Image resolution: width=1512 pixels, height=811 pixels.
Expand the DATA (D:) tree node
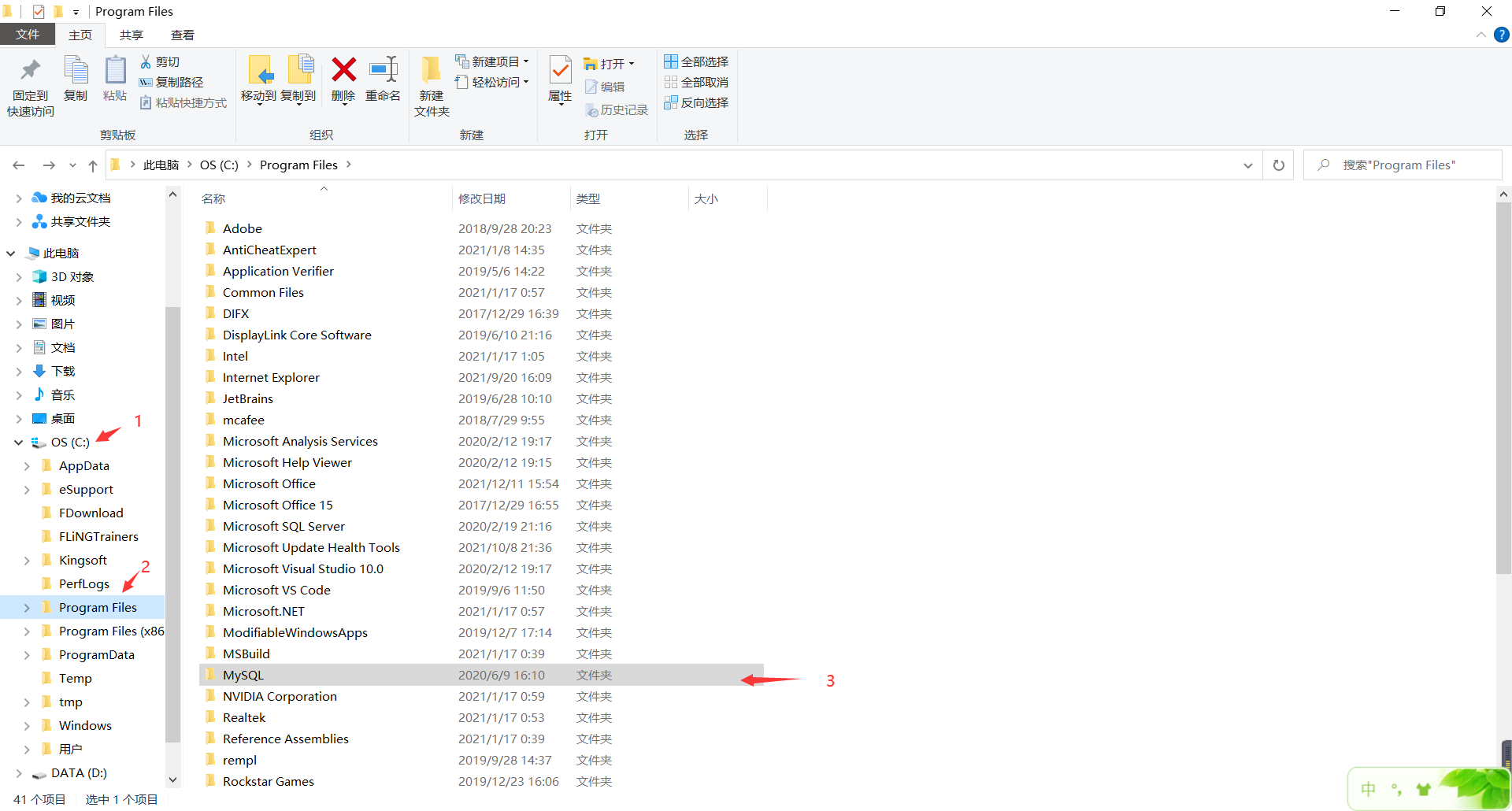pos(18,773)
